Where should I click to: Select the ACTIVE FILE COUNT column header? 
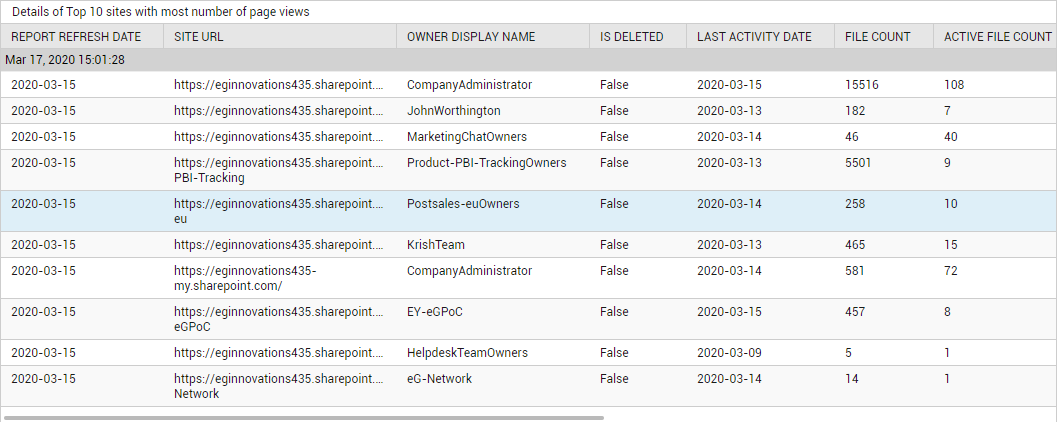(995, 36)
